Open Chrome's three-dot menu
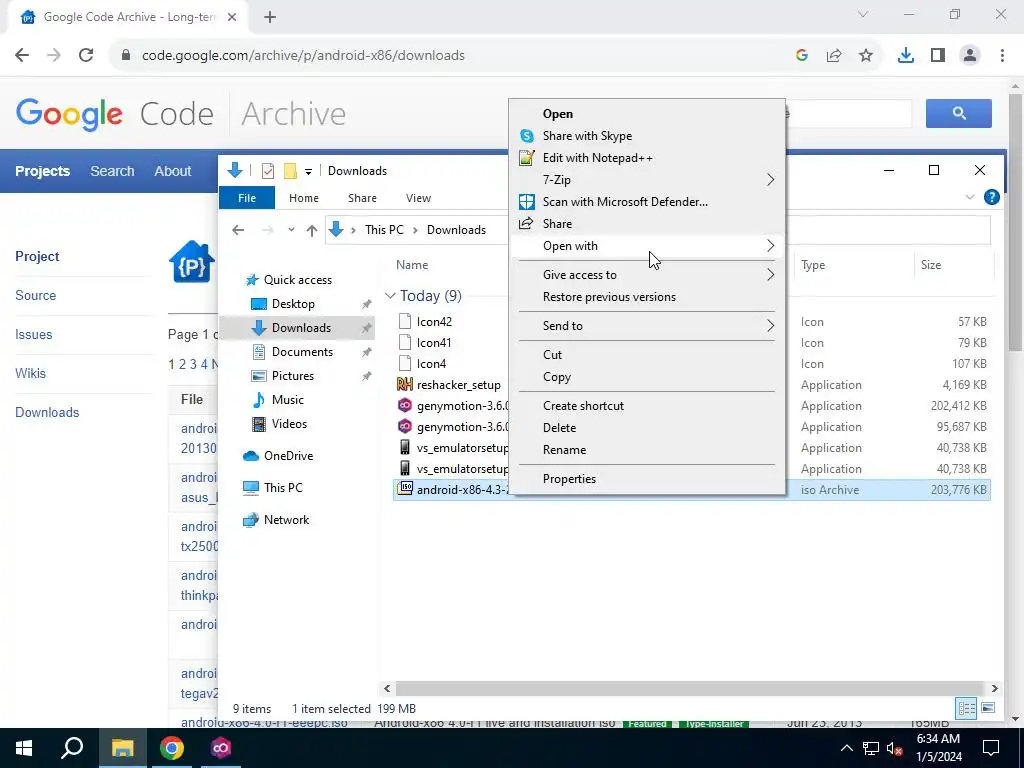This screenshot has width=1024, height=768. [1002, 56]
